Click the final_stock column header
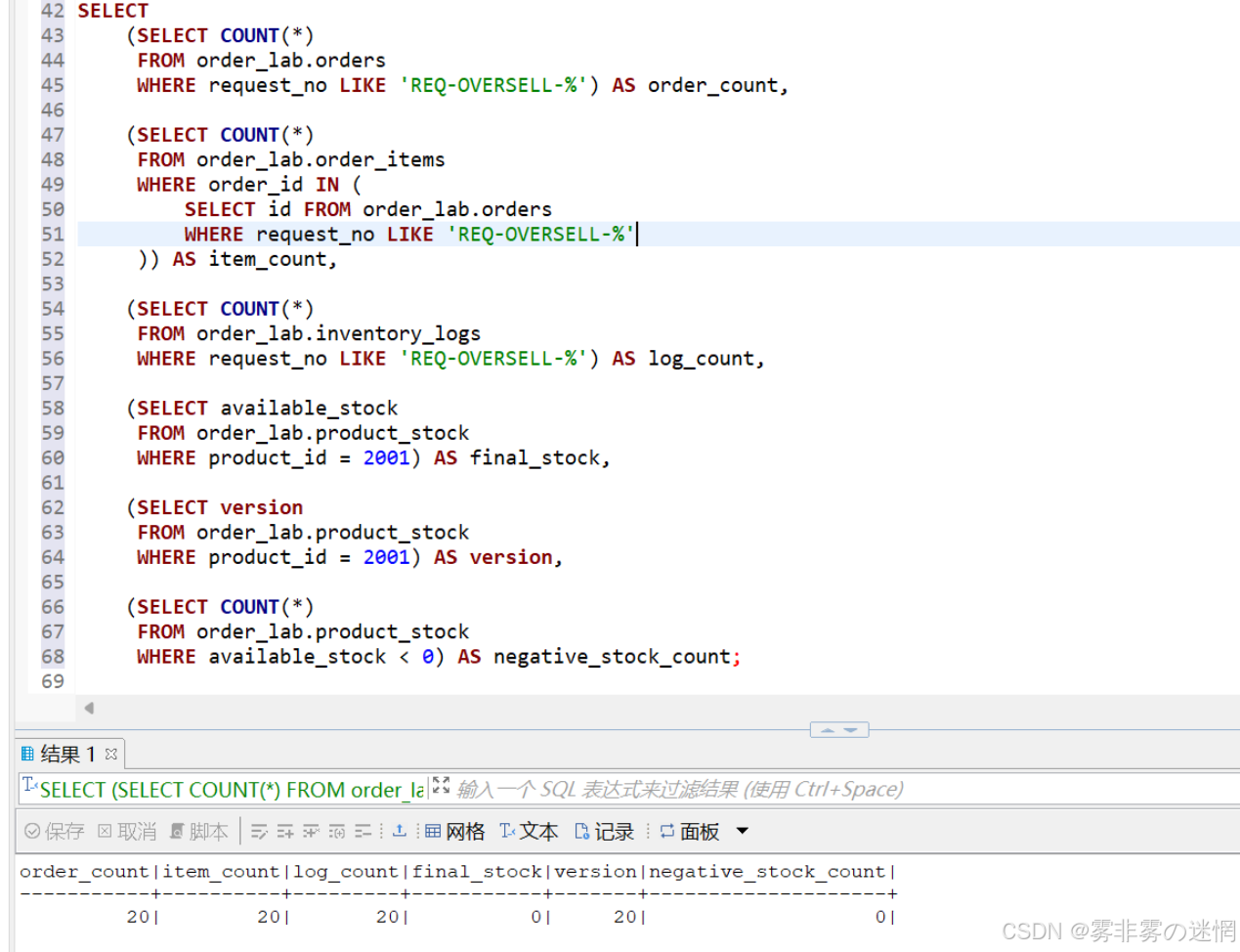 (x=477, y=871)
